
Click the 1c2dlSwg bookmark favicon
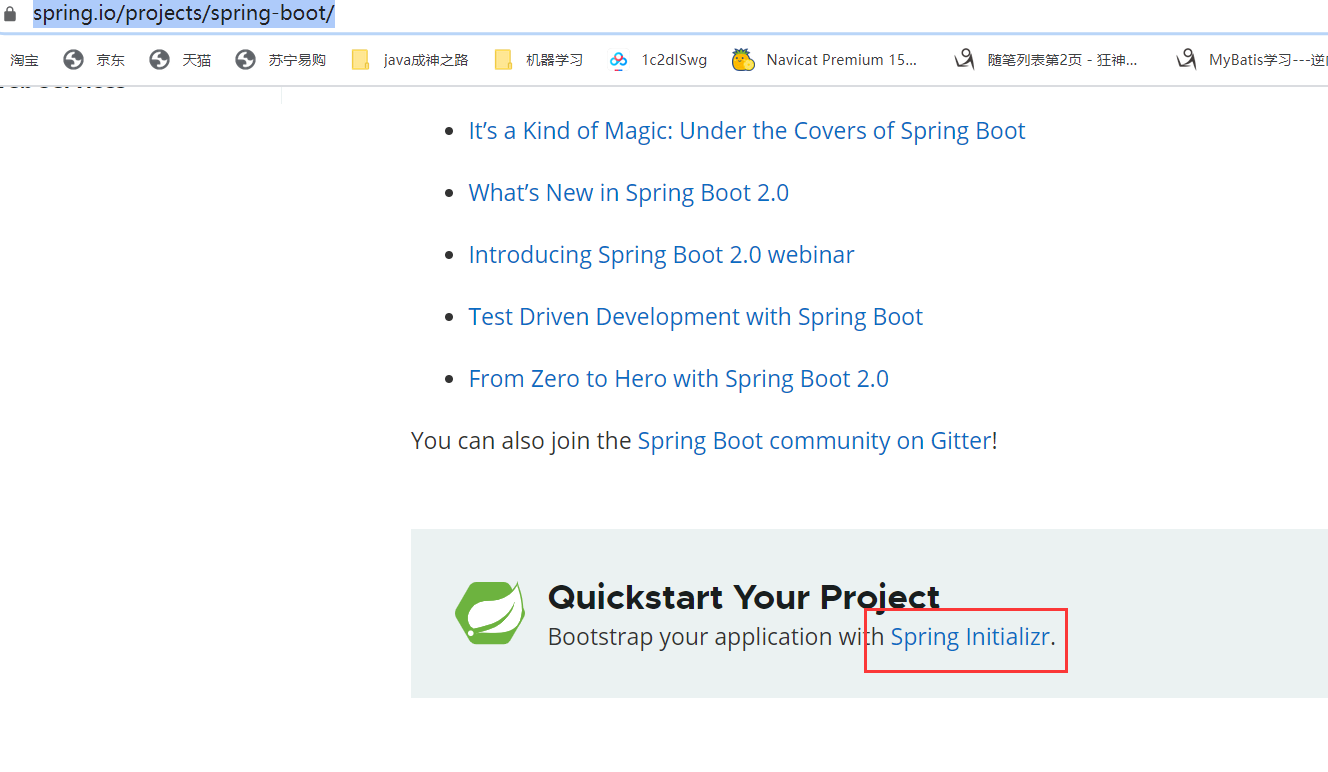618,60
